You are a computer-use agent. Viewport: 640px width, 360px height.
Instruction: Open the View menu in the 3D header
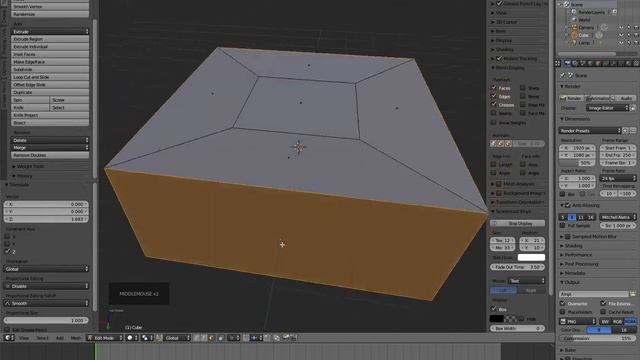[x=24, y=338]
